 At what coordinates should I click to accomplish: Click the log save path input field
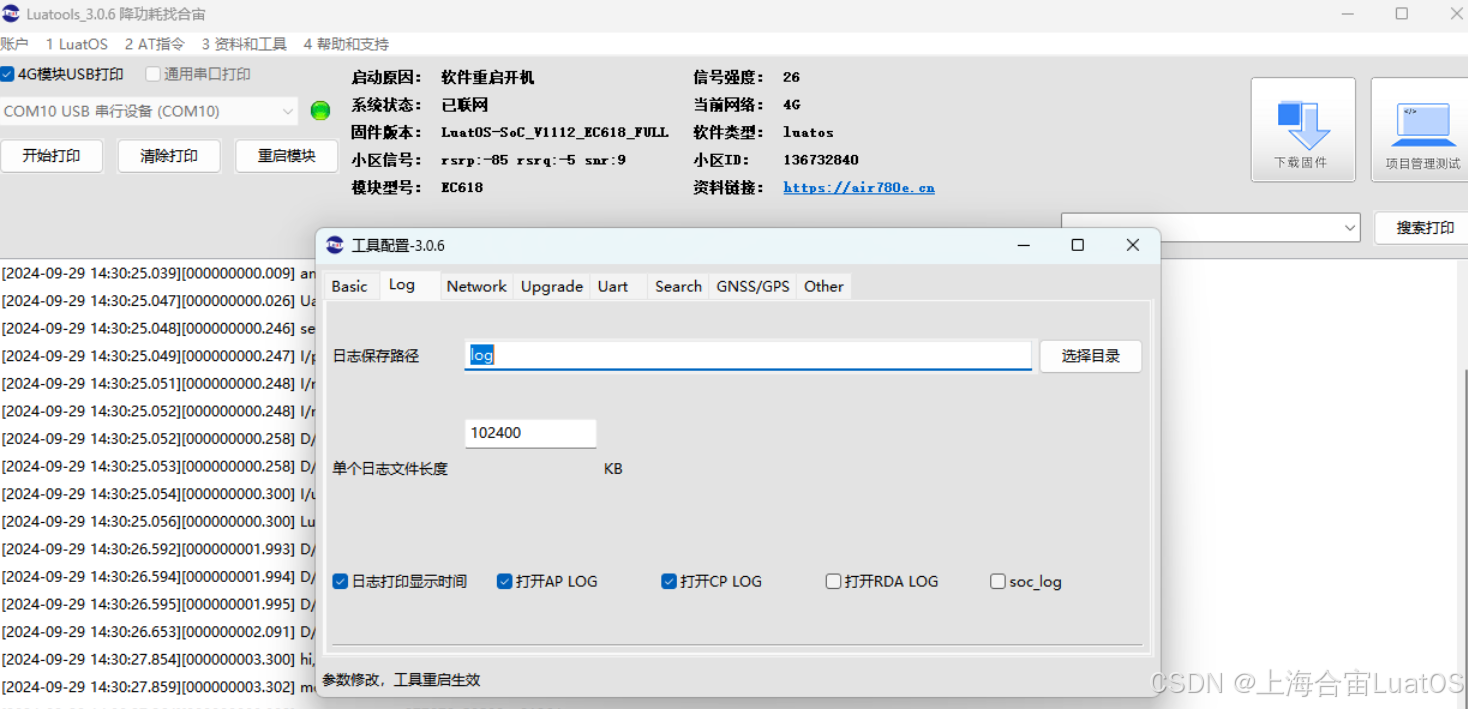tap(747, 356)
